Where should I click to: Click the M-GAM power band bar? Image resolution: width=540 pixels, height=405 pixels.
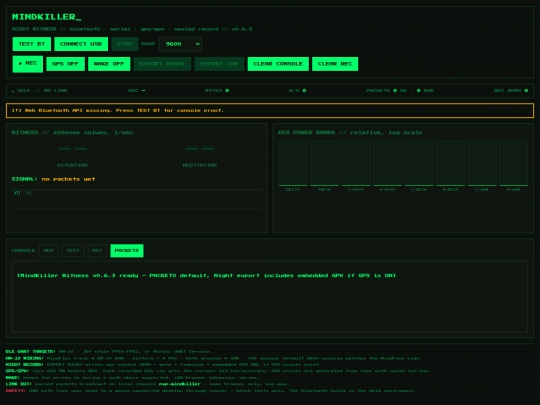tap(513, 163)
